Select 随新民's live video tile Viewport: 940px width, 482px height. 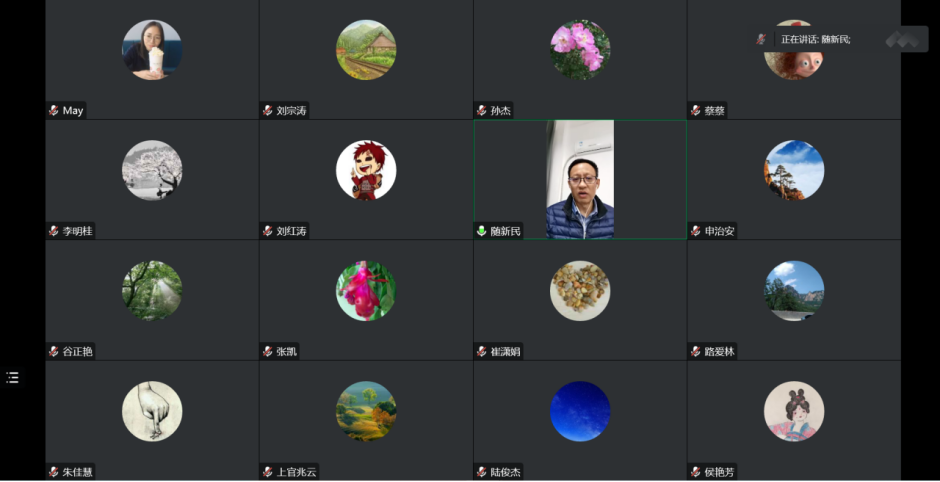click(x=580, y=179)
